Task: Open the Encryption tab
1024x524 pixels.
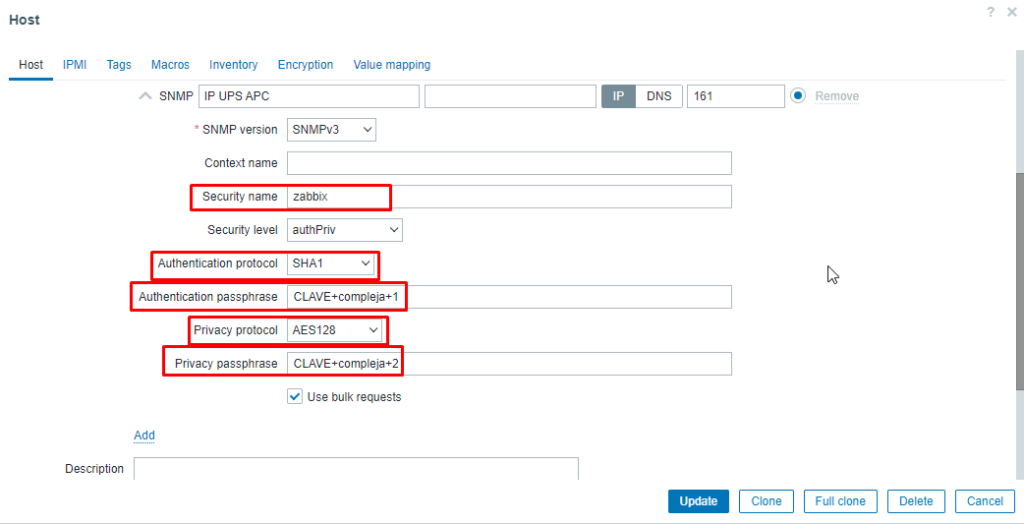Action: coord(306,65)
